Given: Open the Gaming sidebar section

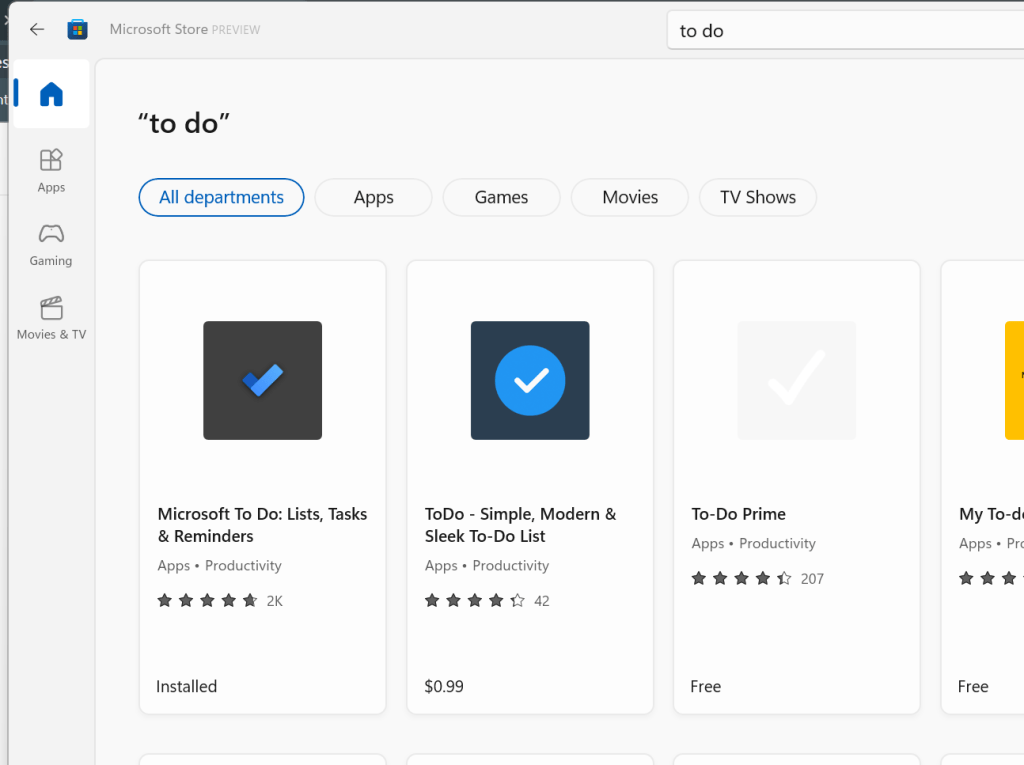Looking at the screenshot, I should point(51,244).
